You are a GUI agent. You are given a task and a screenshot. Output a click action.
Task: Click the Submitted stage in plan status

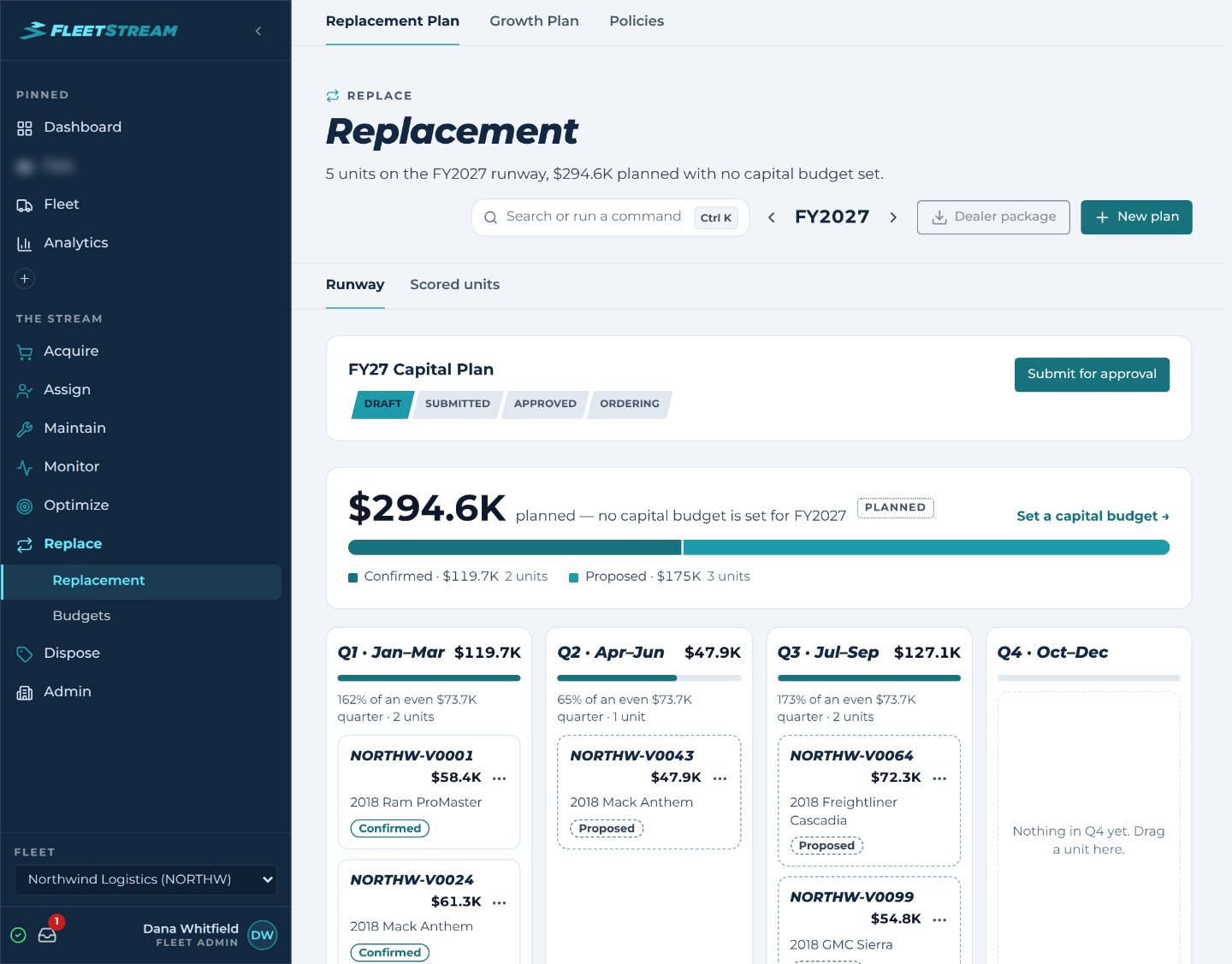[x=458, y=405]
